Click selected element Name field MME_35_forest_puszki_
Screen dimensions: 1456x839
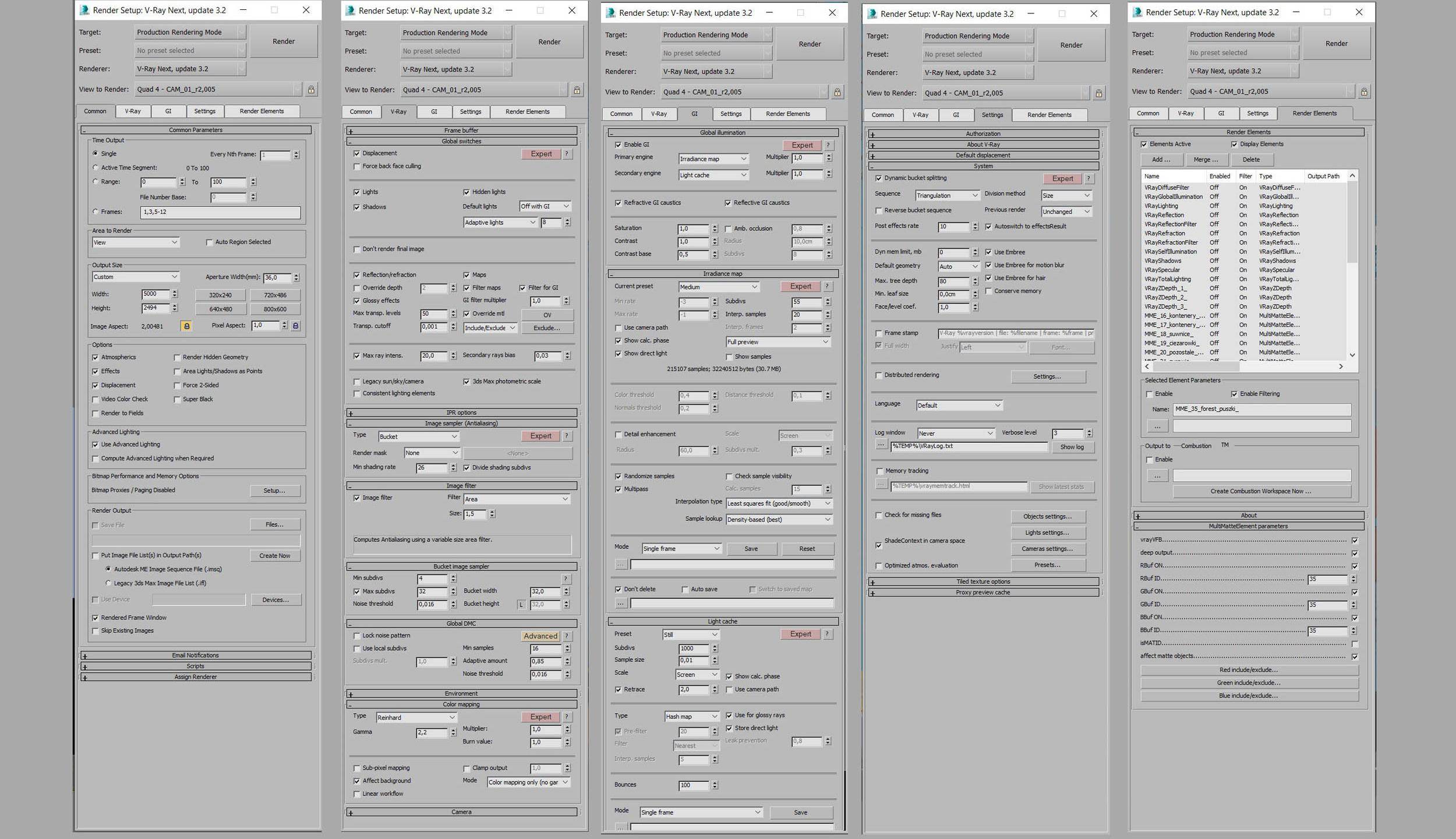(1261, 410)
